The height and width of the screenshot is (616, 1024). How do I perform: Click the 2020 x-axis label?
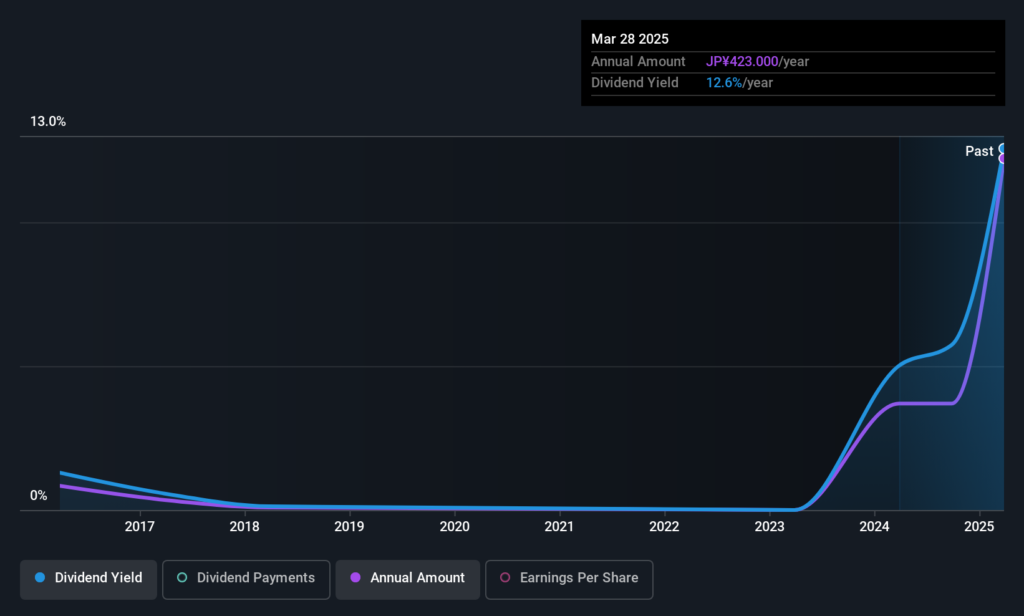point(455,527)
